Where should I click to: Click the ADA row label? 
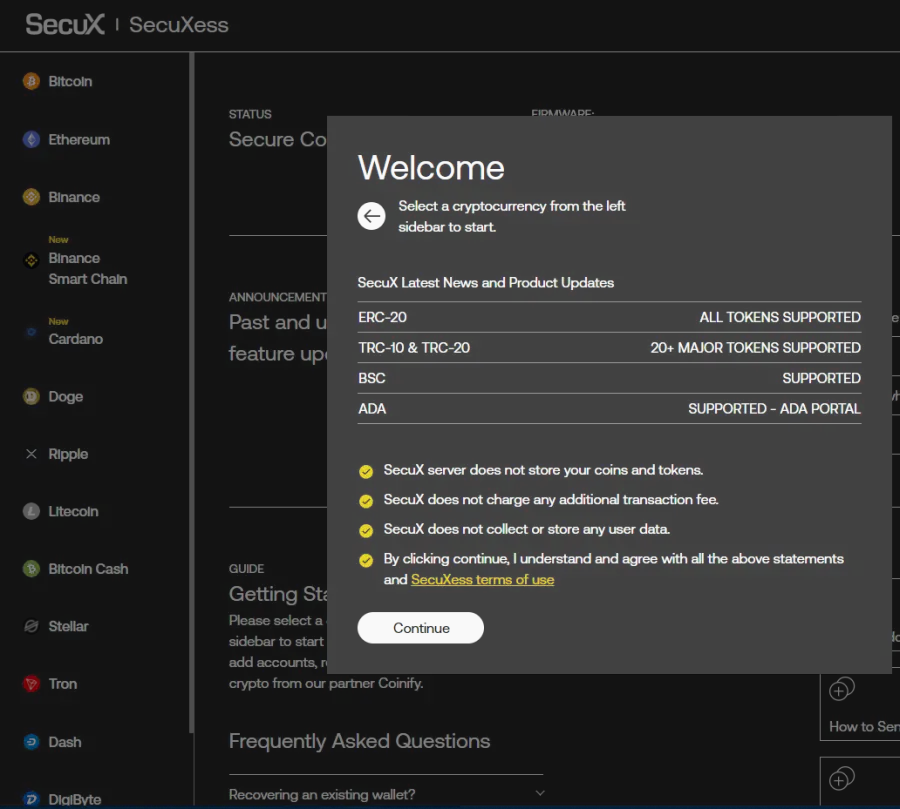pyautogui.click(x=372, y=408)
